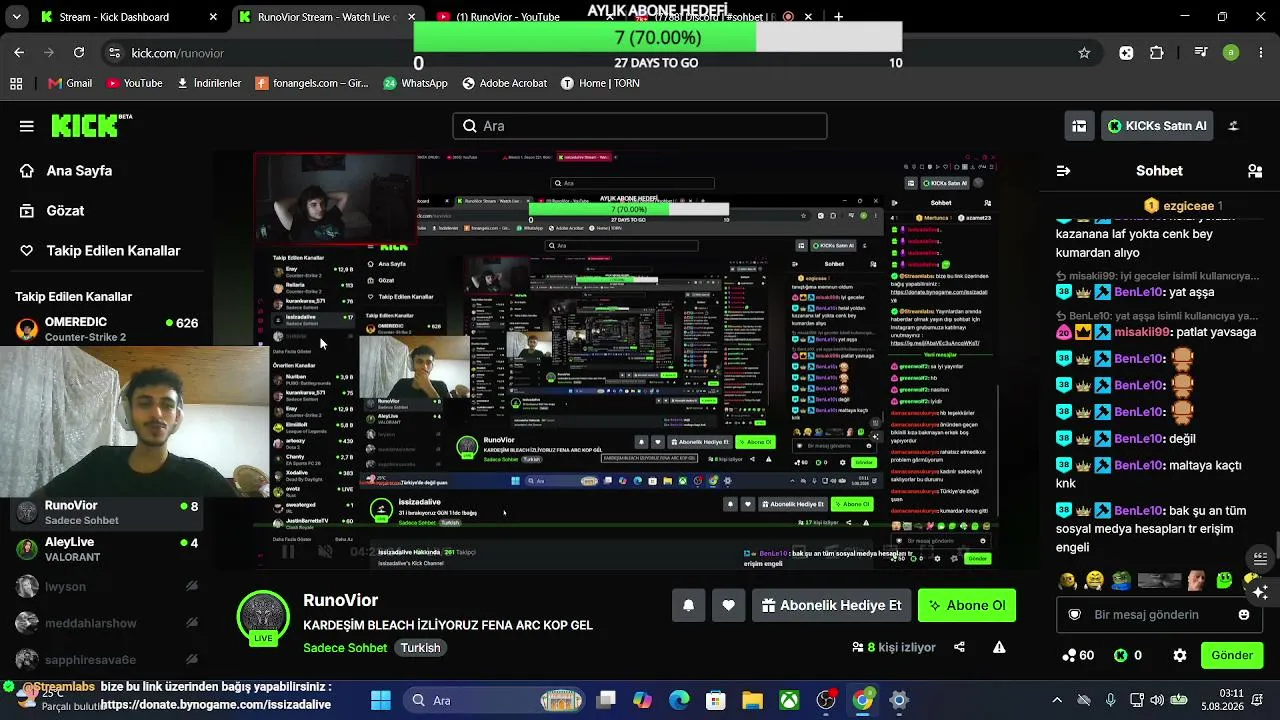Click username misakii99 in chat
Viewport: 1280px width, 720px height.
[1143, 332]
